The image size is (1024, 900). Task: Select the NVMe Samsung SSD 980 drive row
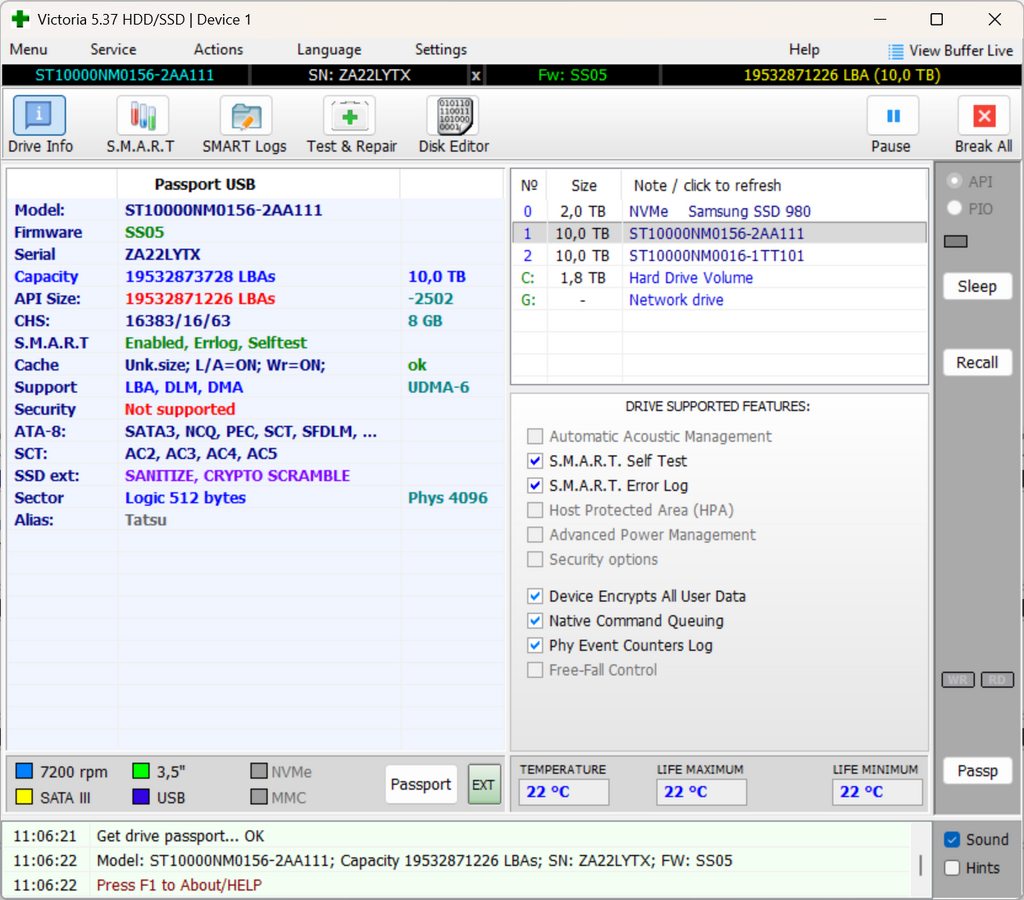(x=719, y=212)
